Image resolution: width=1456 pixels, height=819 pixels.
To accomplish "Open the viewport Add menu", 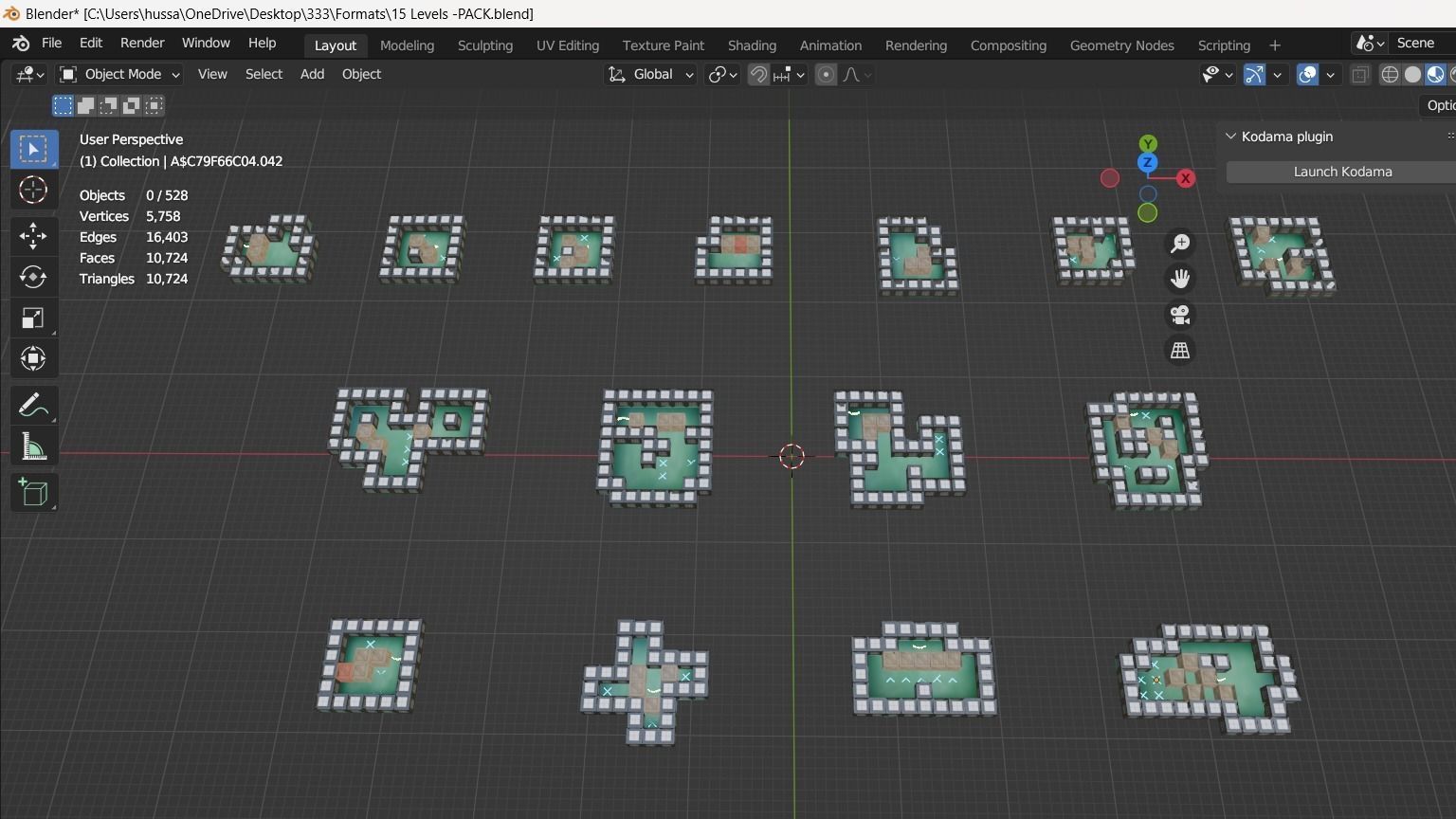I will click(x=312, y=75).
